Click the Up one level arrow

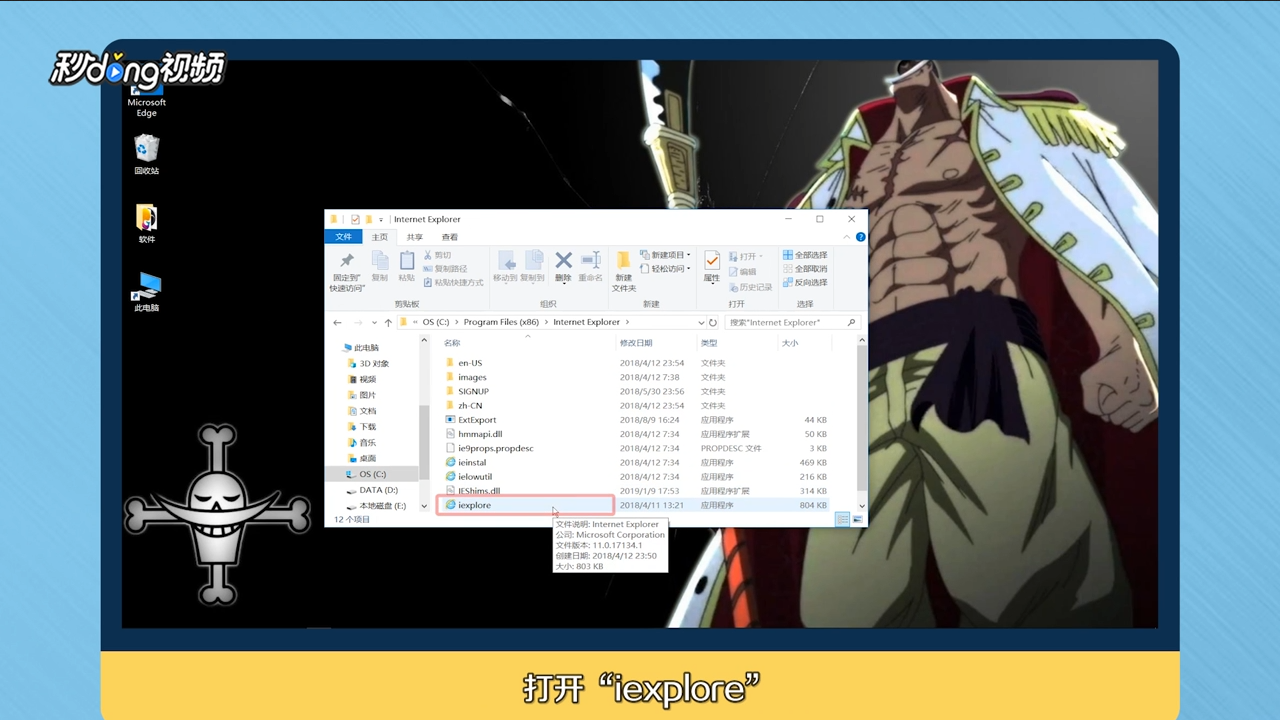coord(388,322)
